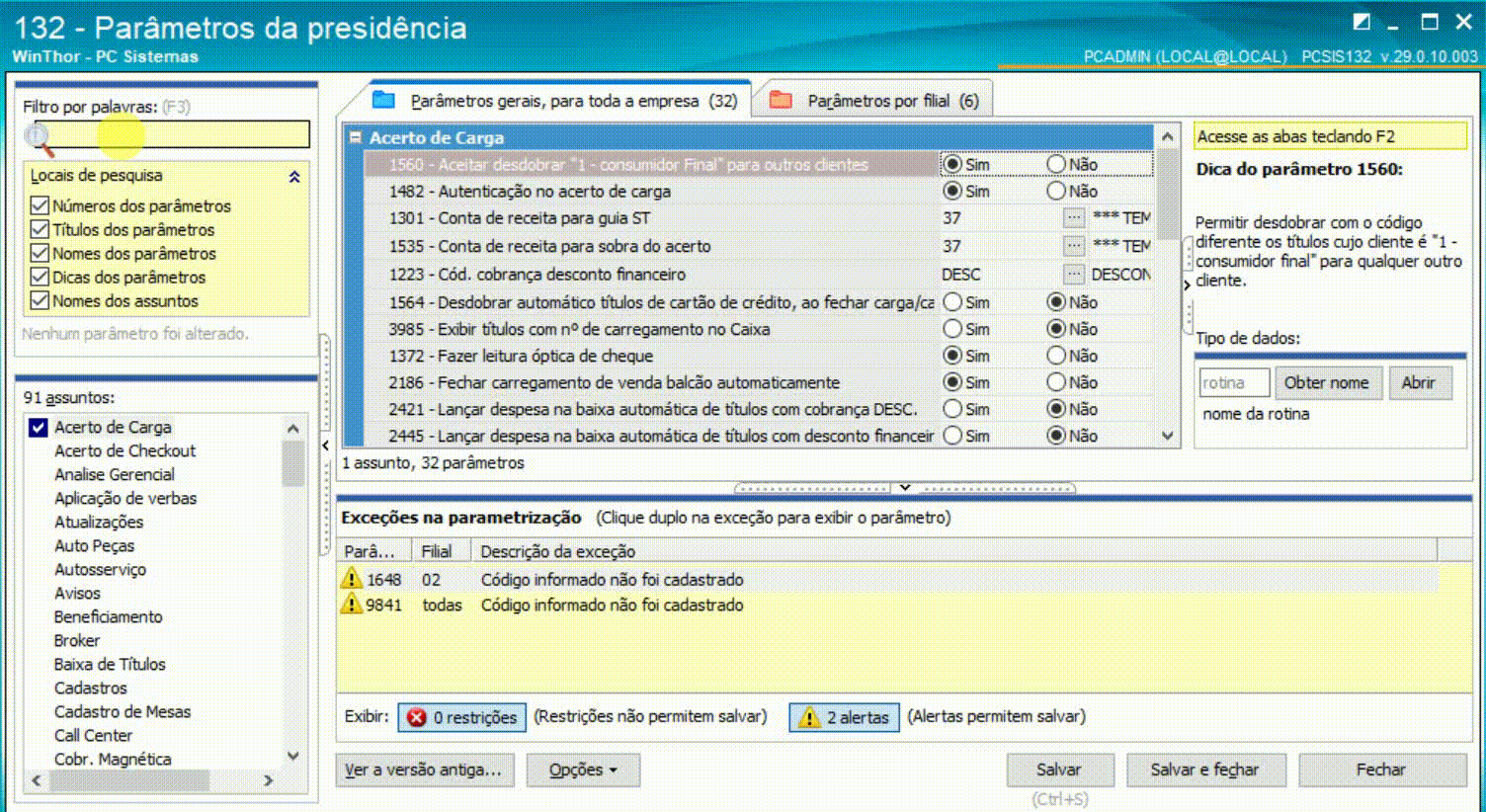Open the Opções dropdown button
Image resolution: width=1486 pixels, height=812 pixels.
[x=583, y=770]
